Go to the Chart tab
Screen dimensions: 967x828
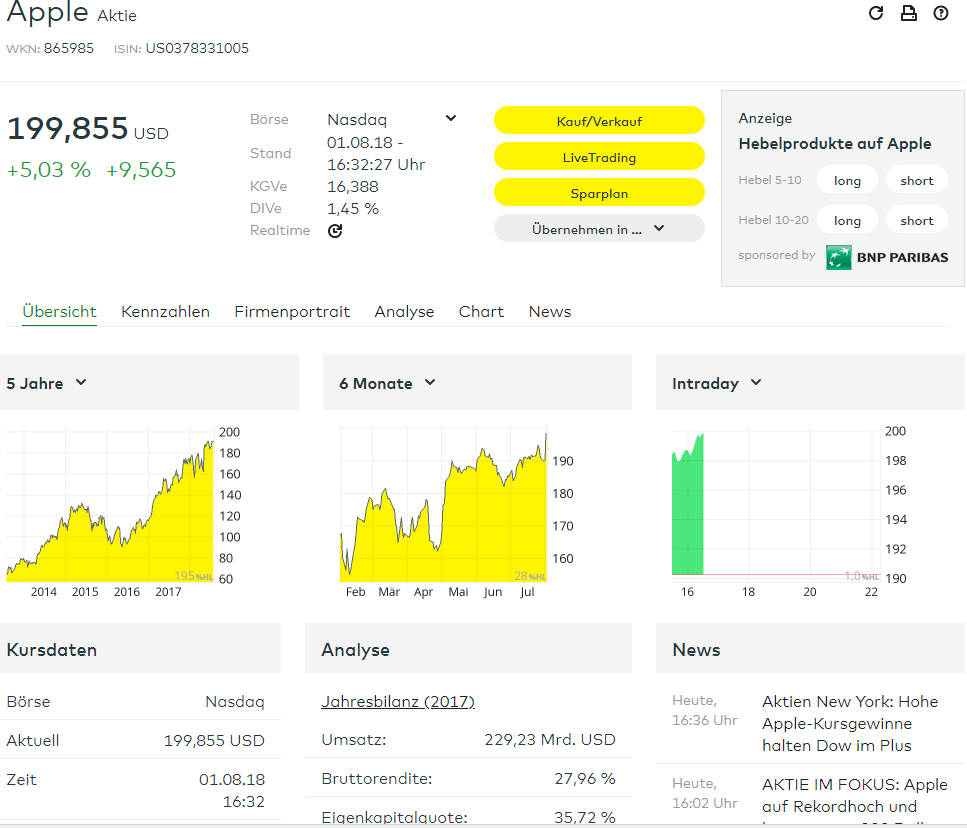coord(481,312)
